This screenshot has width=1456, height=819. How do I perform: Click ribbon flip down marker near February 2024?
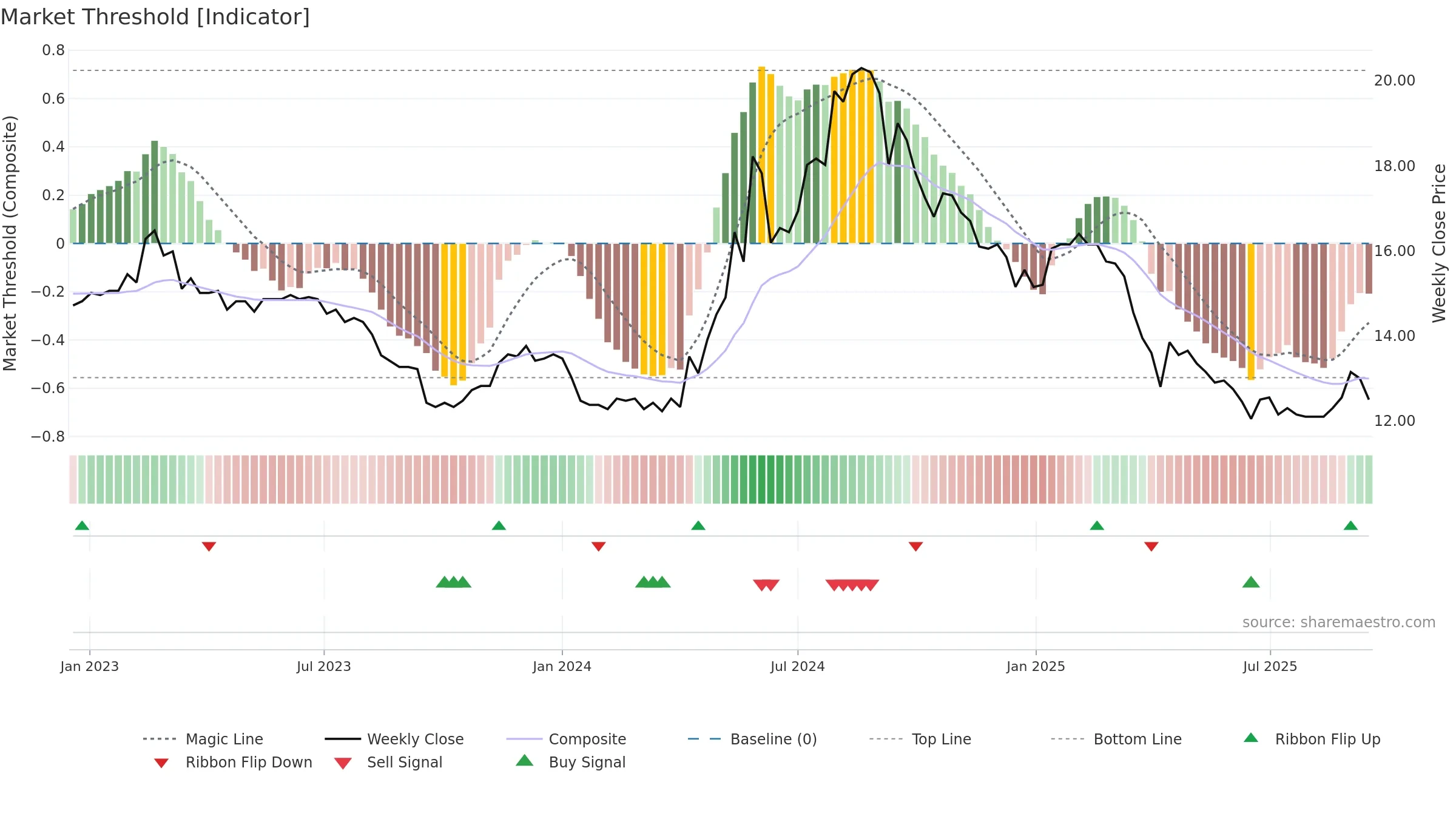click(598, 547)
